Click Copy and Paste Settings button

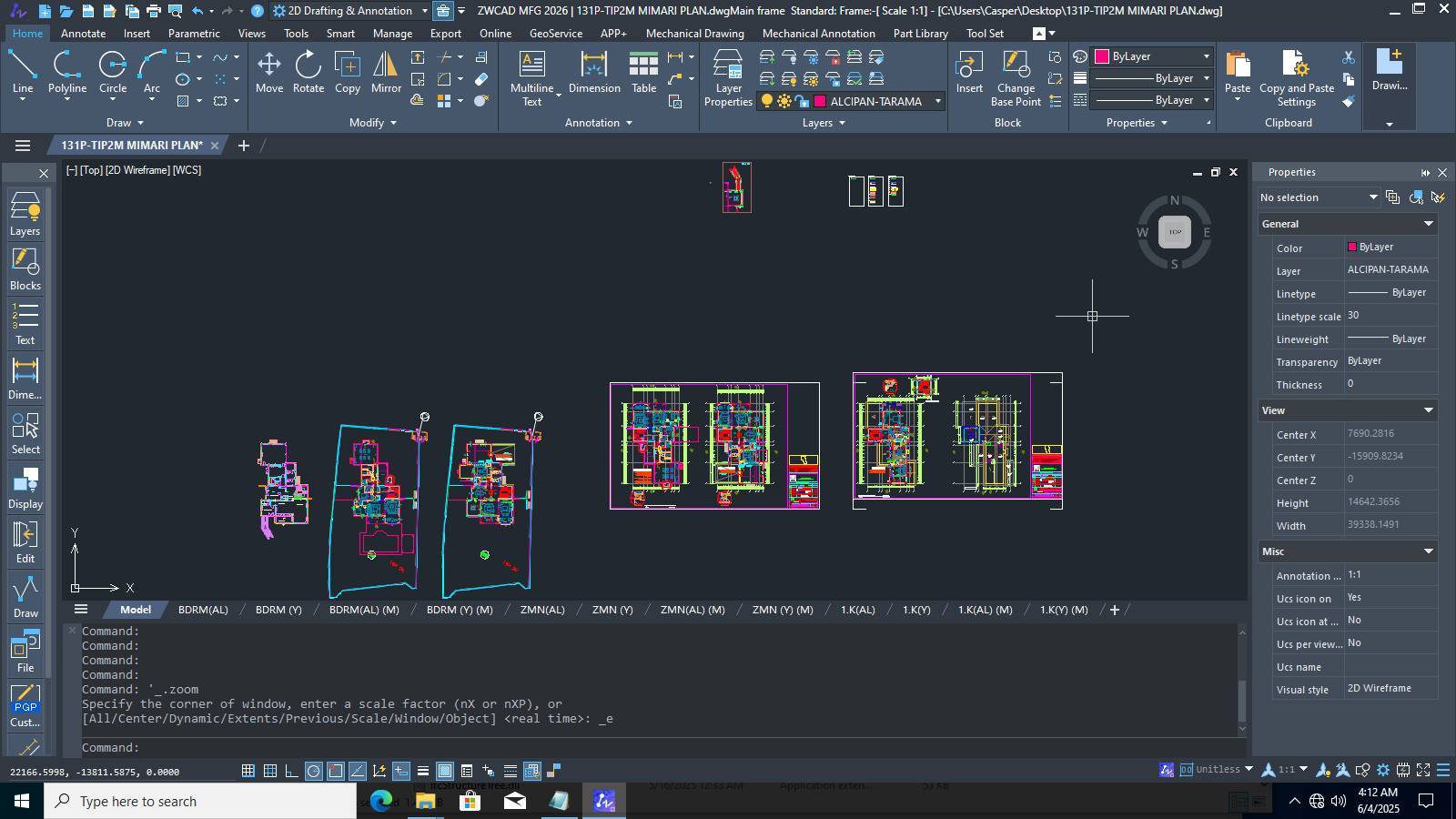click(x=1296, y=78)
